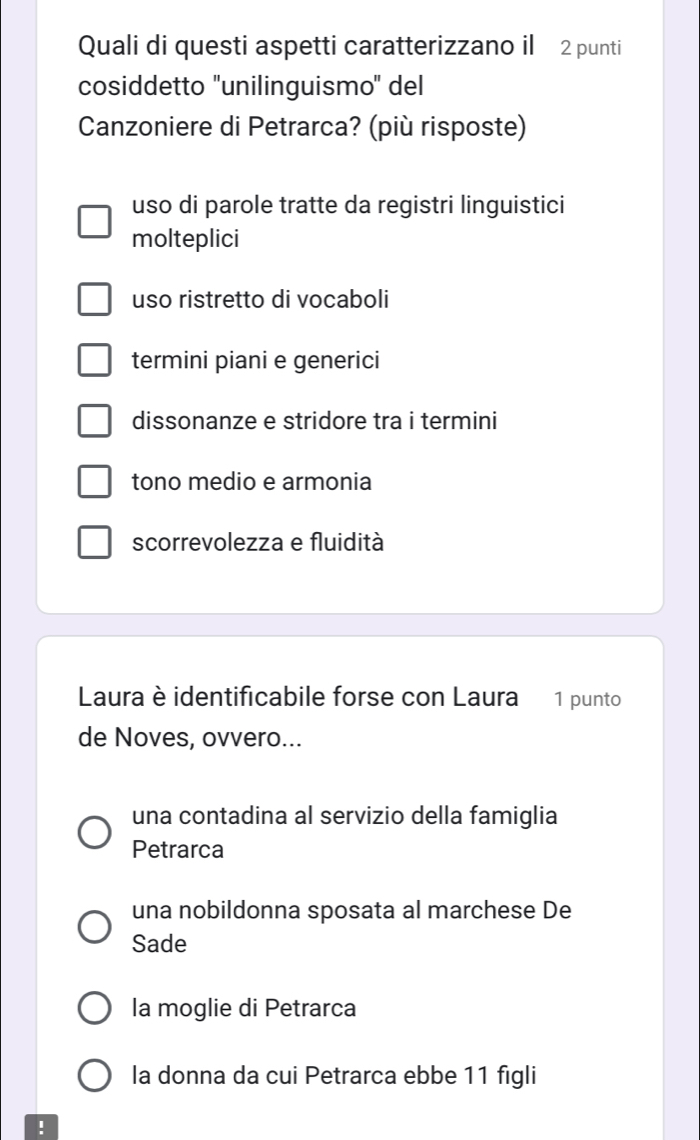Click the '1 punto' score label
This screenshot has width=700, height=1140.
click(x=588, y=699)
